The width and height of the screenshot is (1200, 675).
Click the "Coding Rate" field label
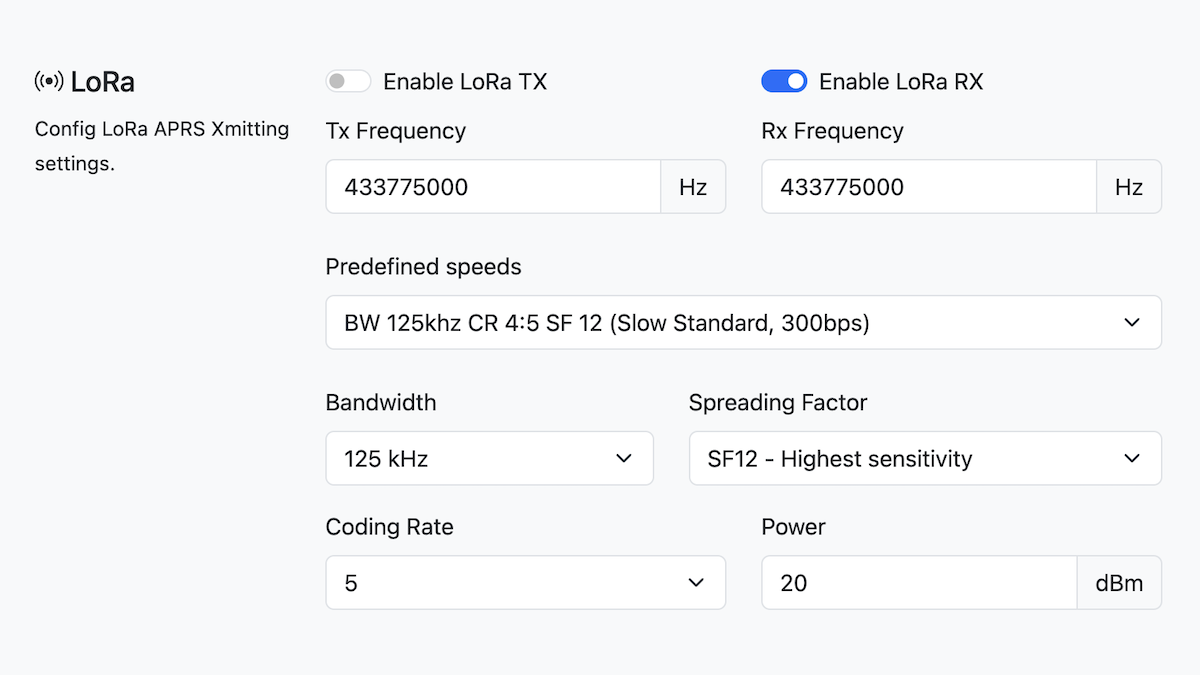click(x=389, y=527)
